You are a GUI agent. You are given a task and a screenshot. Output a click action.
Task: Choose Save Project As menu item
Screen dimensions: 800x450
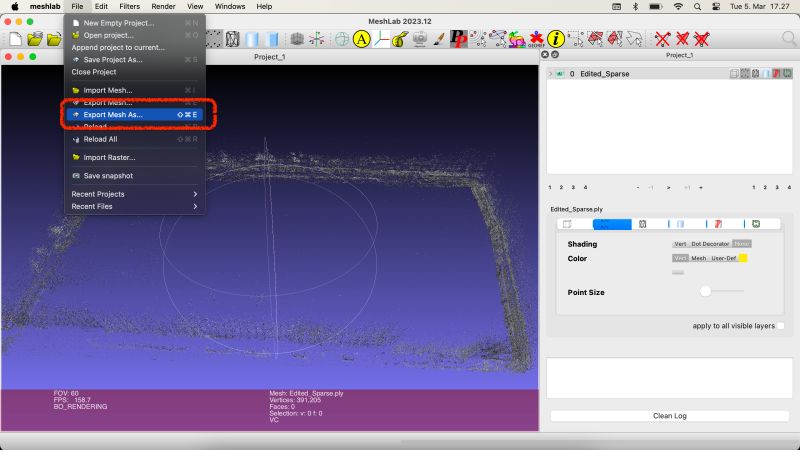point(135,60)
